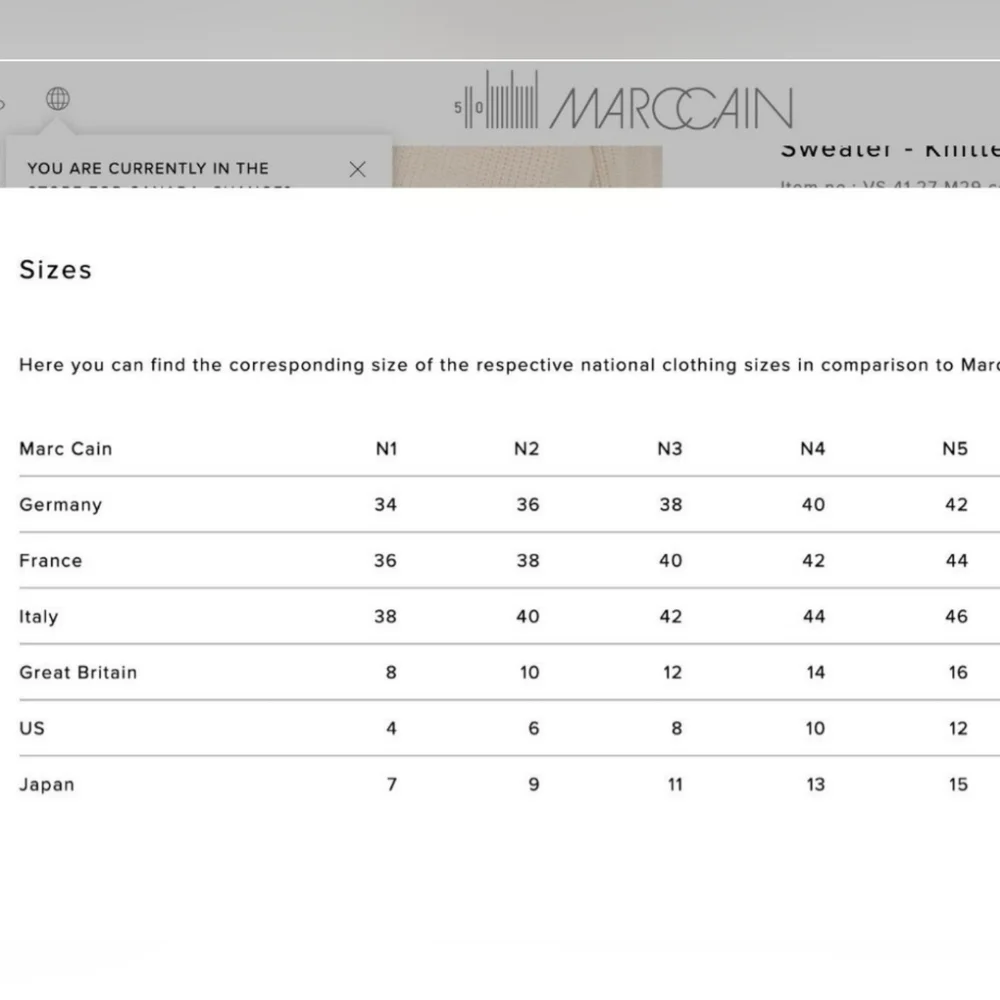Select Great Britain size 16 under N5

958,673
